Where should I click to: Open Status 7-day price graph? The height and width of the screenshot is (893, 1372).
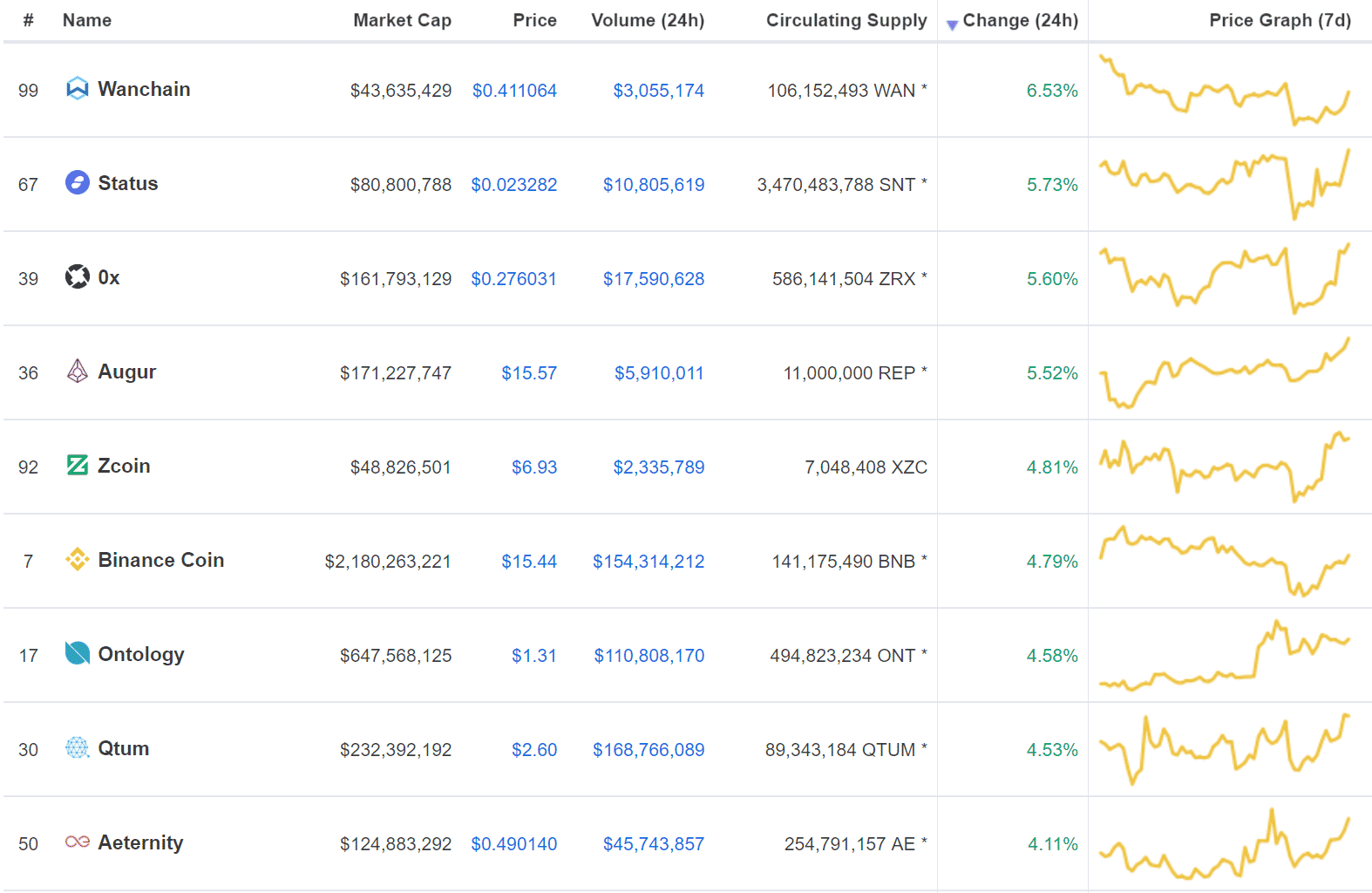click(x=1225, y=184)
